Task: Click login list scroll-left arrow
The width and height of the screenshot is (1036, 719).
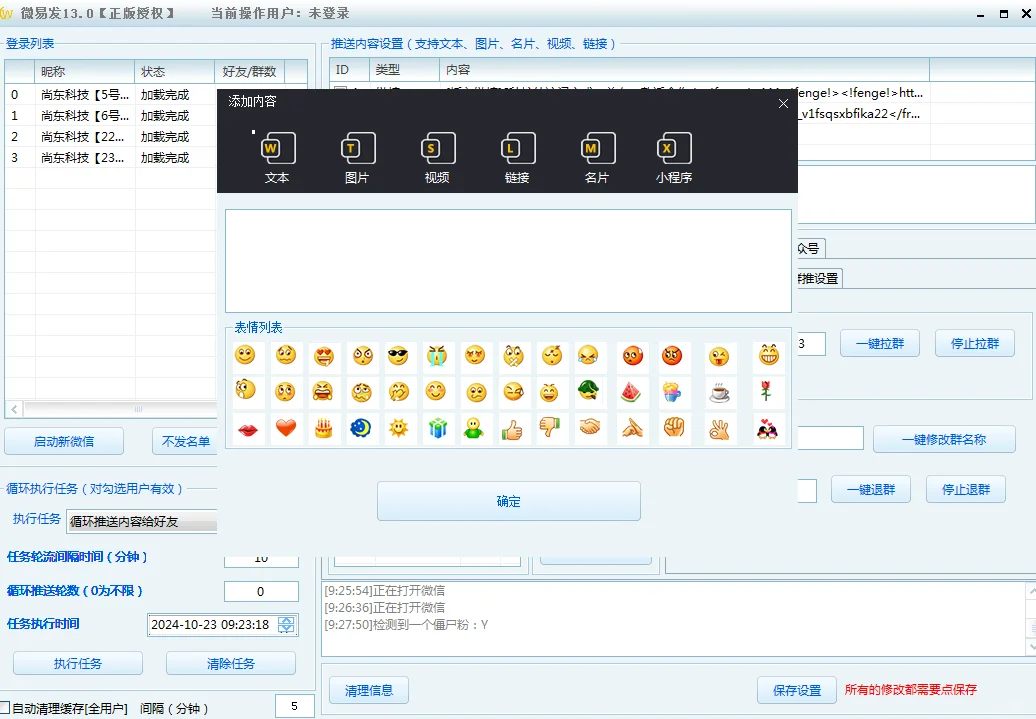Action: pos(14,409)
